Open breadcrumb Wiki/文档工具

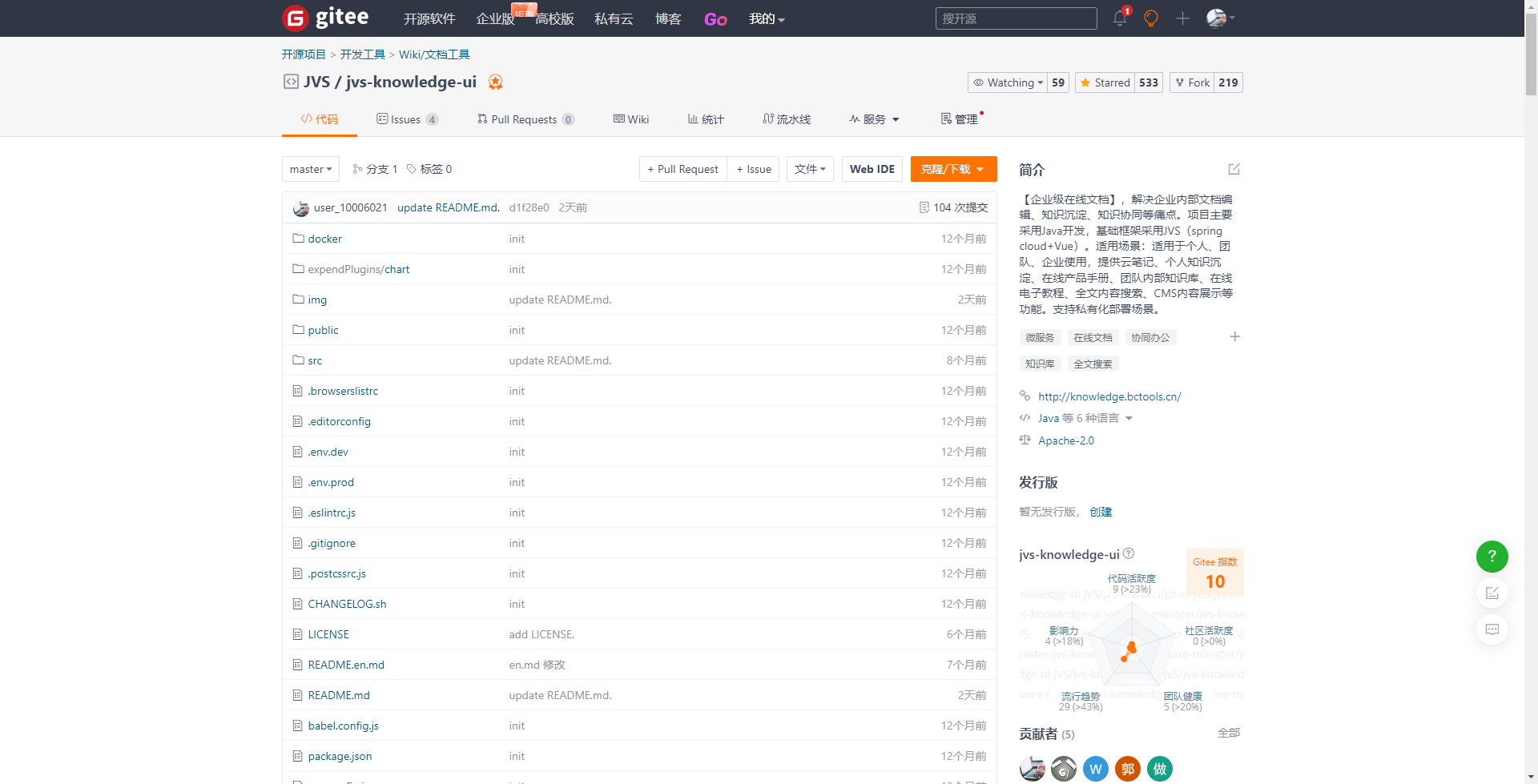[434, 54]
